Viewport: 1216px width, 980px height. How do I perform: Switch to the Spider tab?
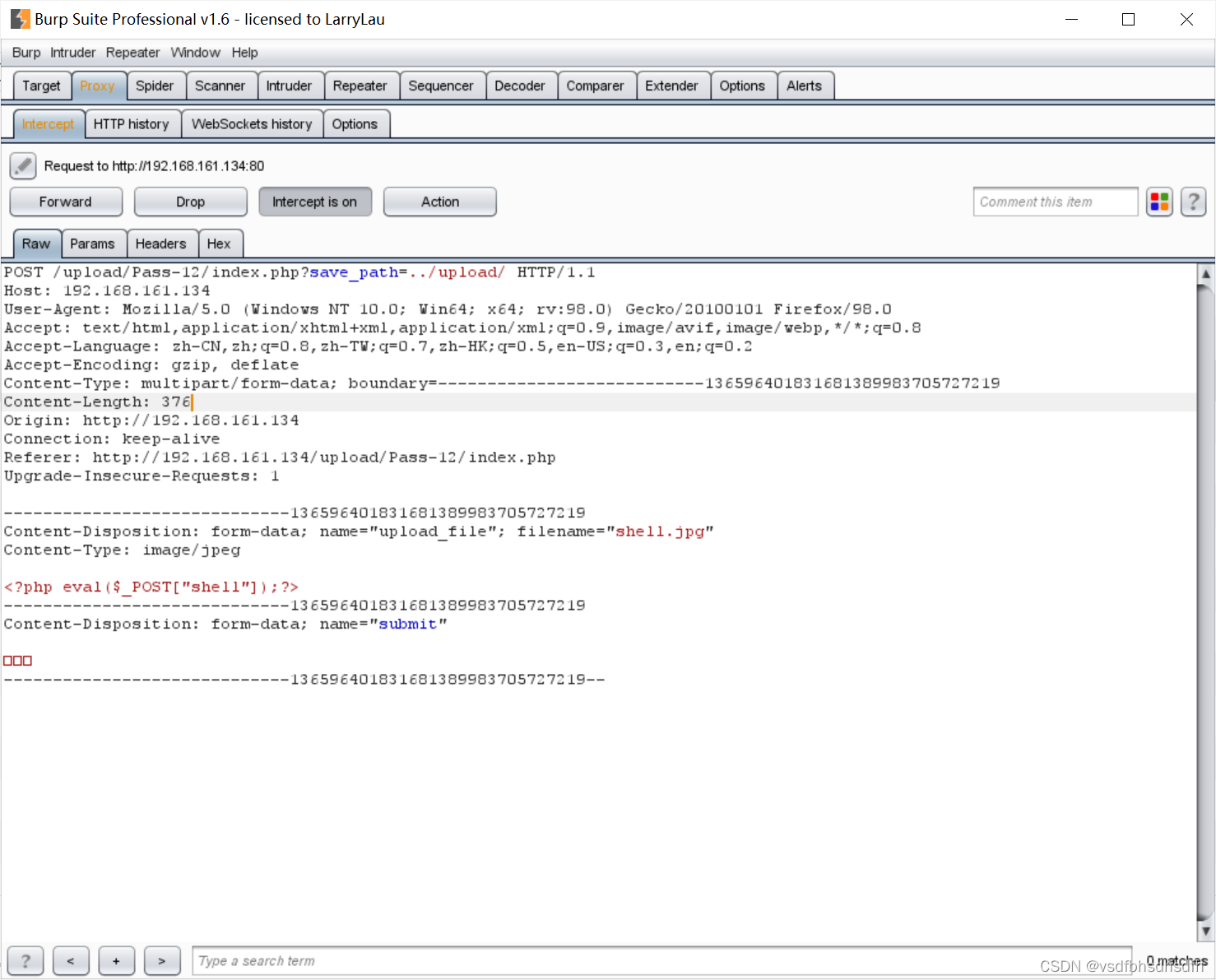pos(155,86)
